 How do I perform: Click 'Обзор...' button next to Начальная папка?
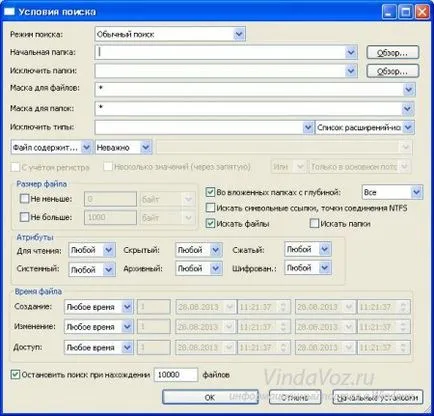(x=393, y=53)
